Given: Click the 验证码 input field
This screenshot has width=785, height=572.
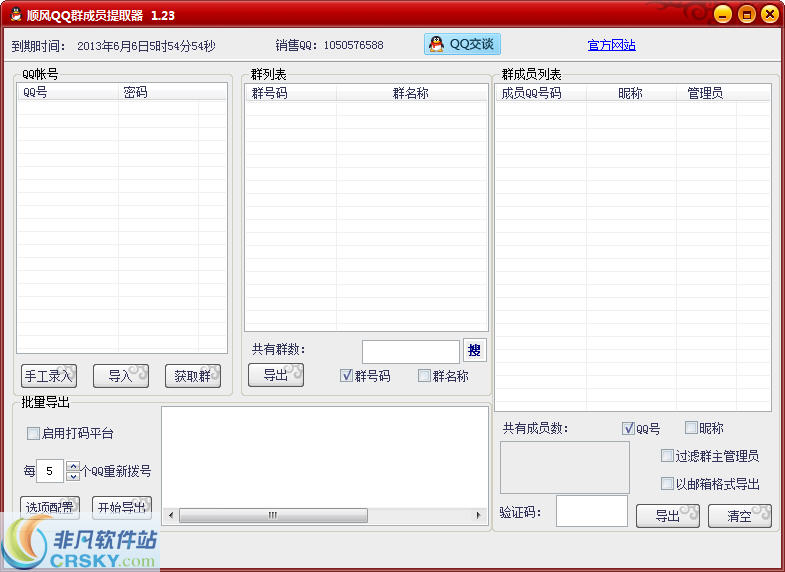Looking at the screenshot, I should point(592,511).
